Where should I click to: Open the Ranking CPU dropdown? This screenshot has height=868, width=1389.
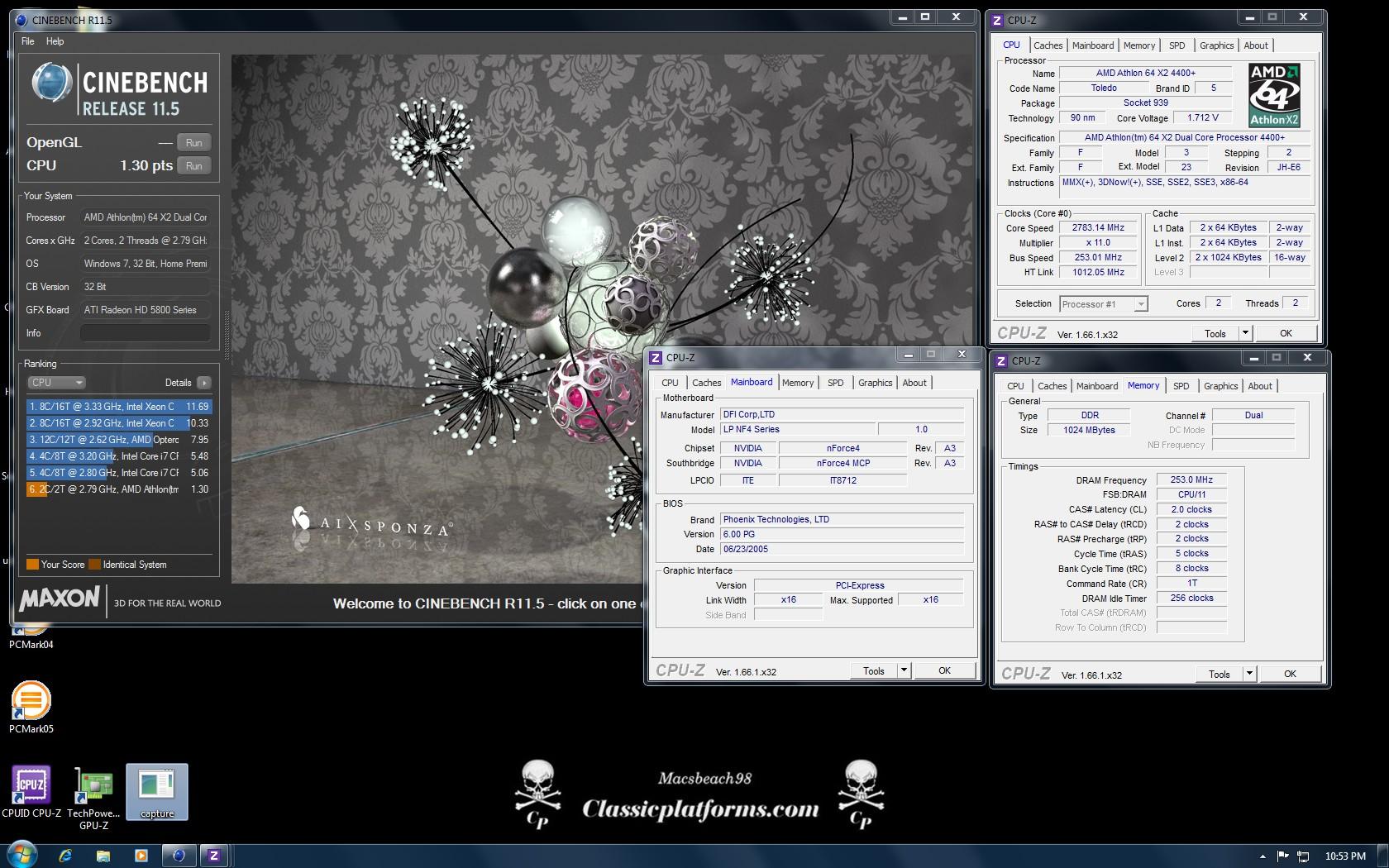point(57,383)
